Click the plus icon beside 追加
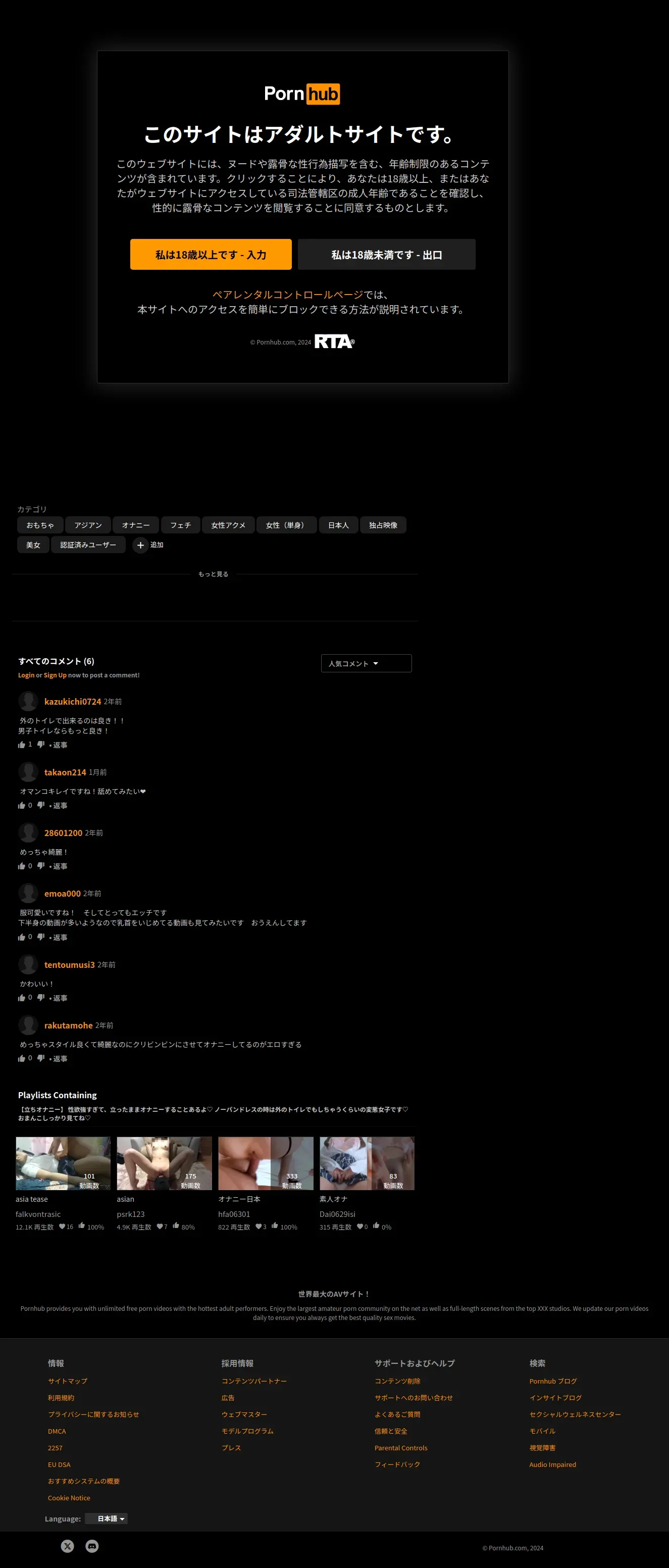The width and height of the screenshot is (669, 1568). (140, 545)
